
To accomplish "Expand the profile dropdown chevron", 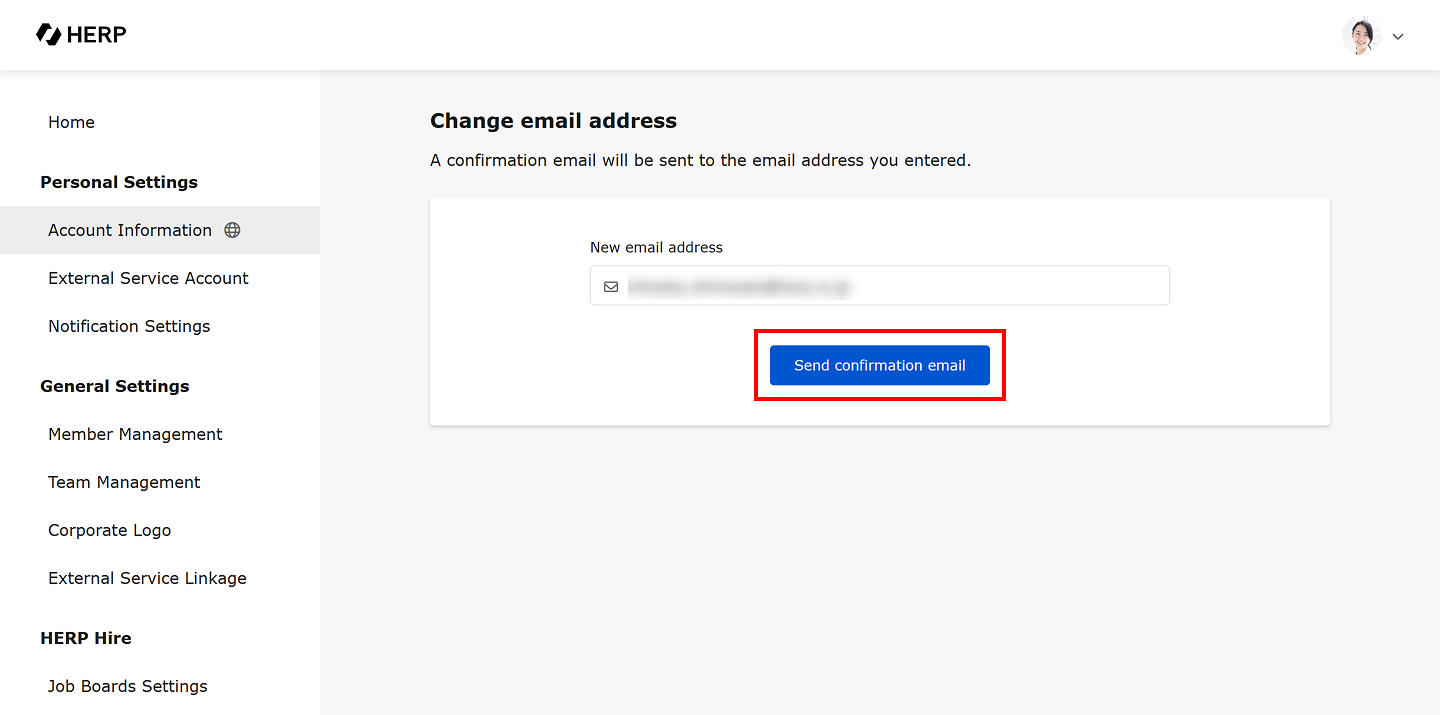I will tap(1398, 37).
